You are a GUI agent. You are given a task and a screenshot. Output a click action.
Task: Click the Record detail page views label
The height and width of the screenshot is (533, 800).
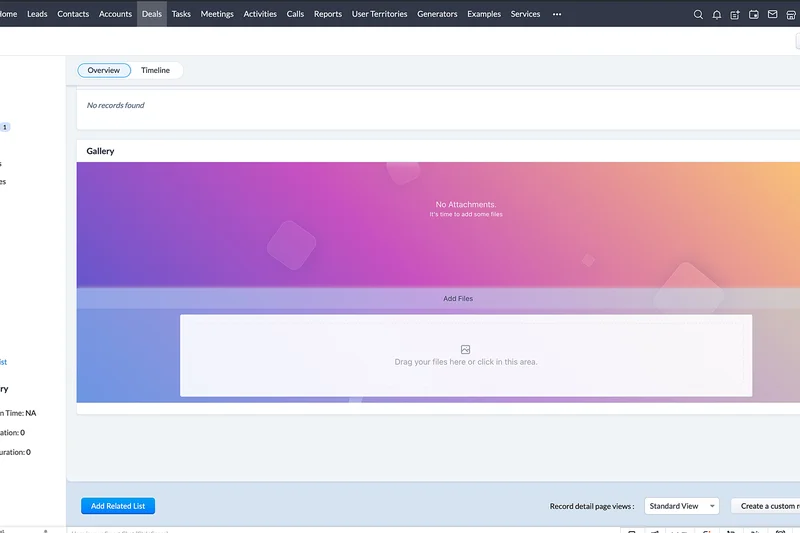(592, 506)
